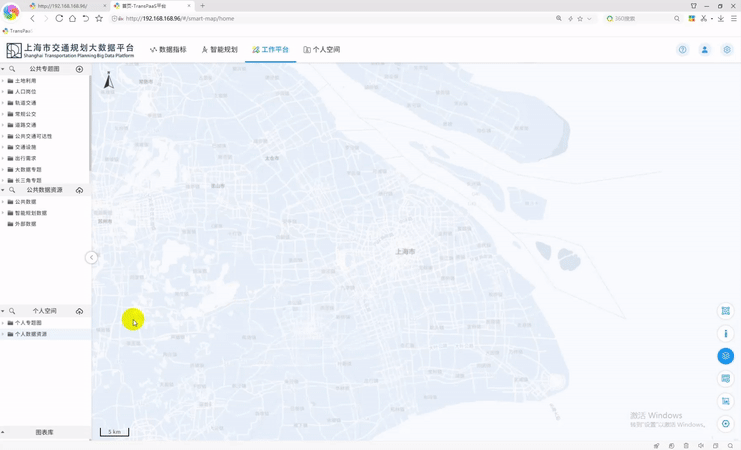Collapse the left sidebar with round arrow

point(91,258)
